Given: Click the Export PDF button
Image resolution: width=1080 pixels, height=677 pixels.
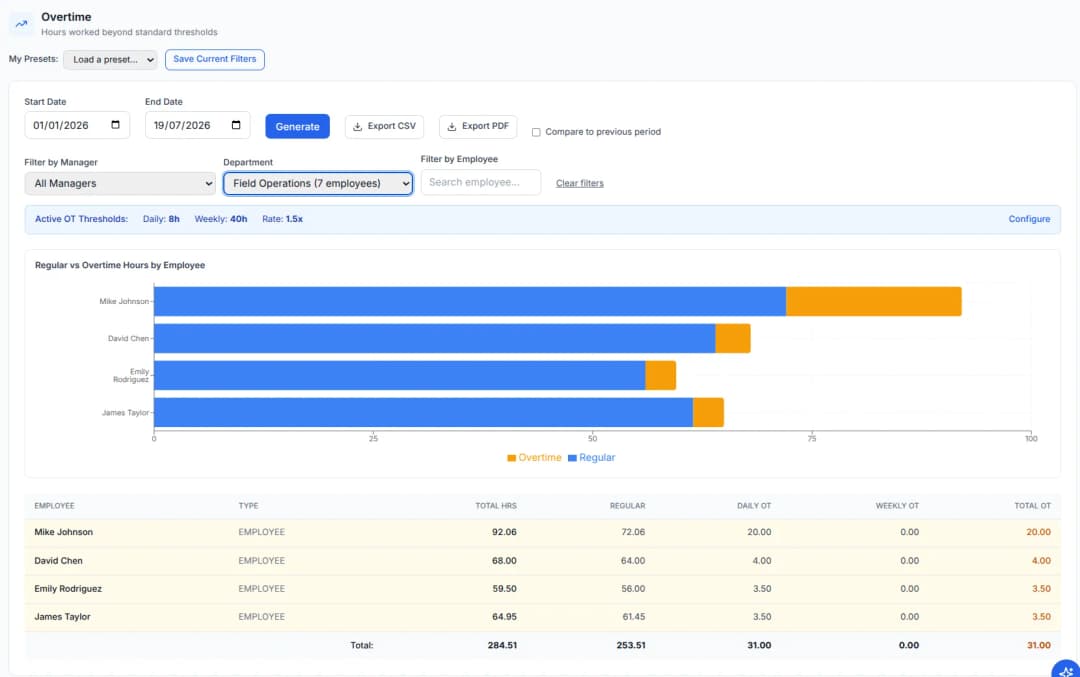Looking at the screenshot, I should [x=478, y=126].
